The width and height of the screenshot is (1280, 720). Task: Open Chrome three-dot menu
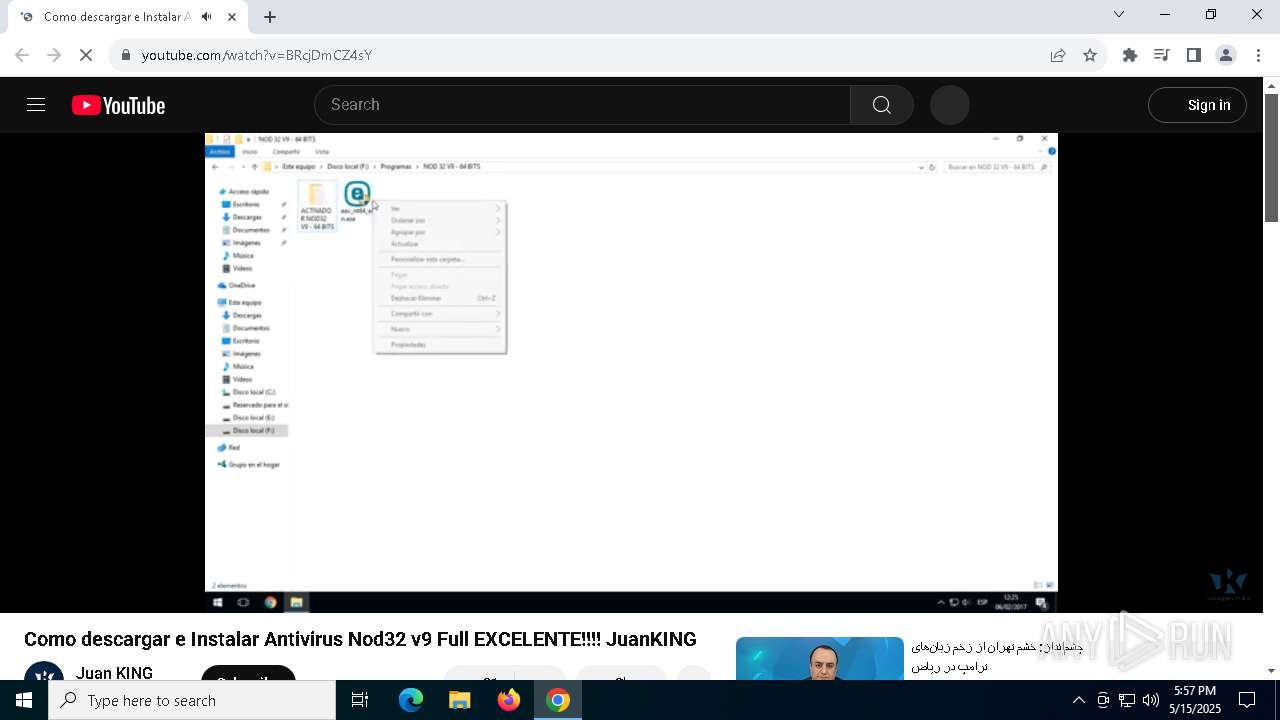[x=1258, y=55]
